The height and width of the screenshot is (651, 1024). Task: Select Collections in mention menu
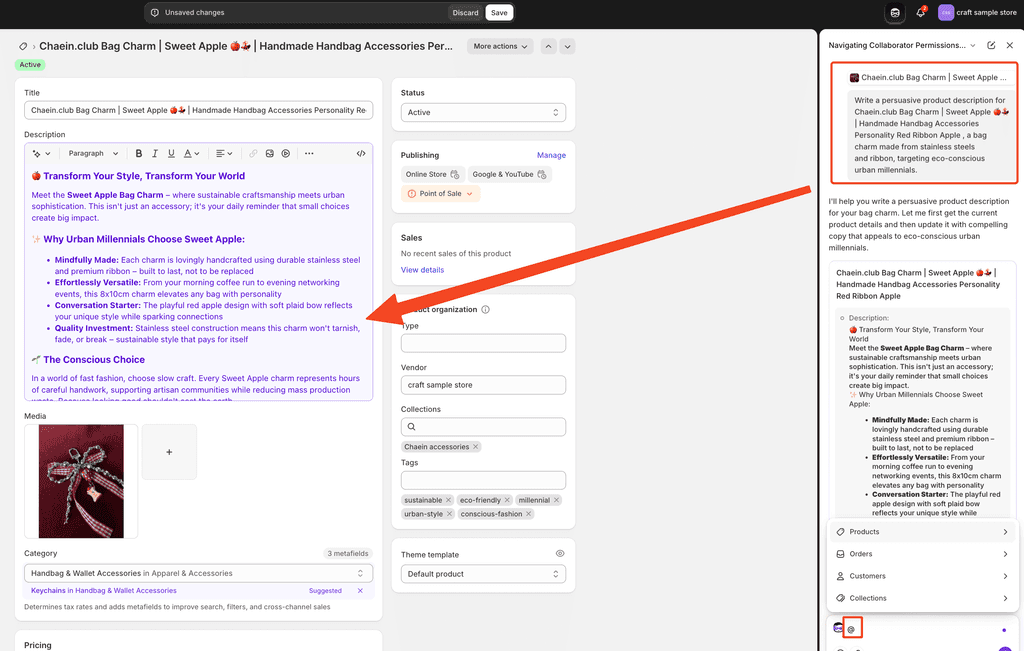tap(922, 599)
